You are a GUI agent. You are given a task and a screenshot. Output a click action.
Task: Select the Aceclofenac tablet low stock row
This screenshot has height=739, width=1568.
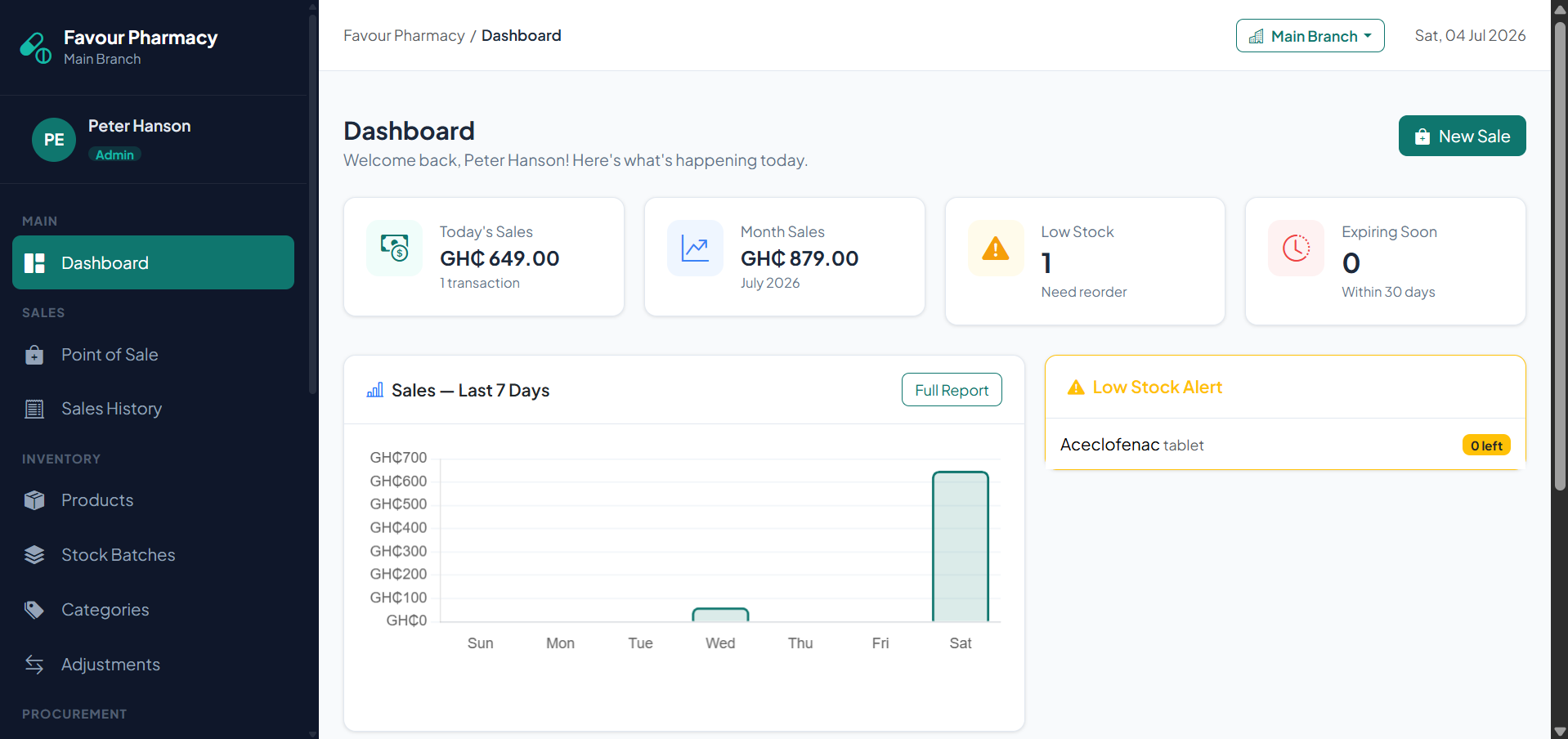[x=1285, y=445]
